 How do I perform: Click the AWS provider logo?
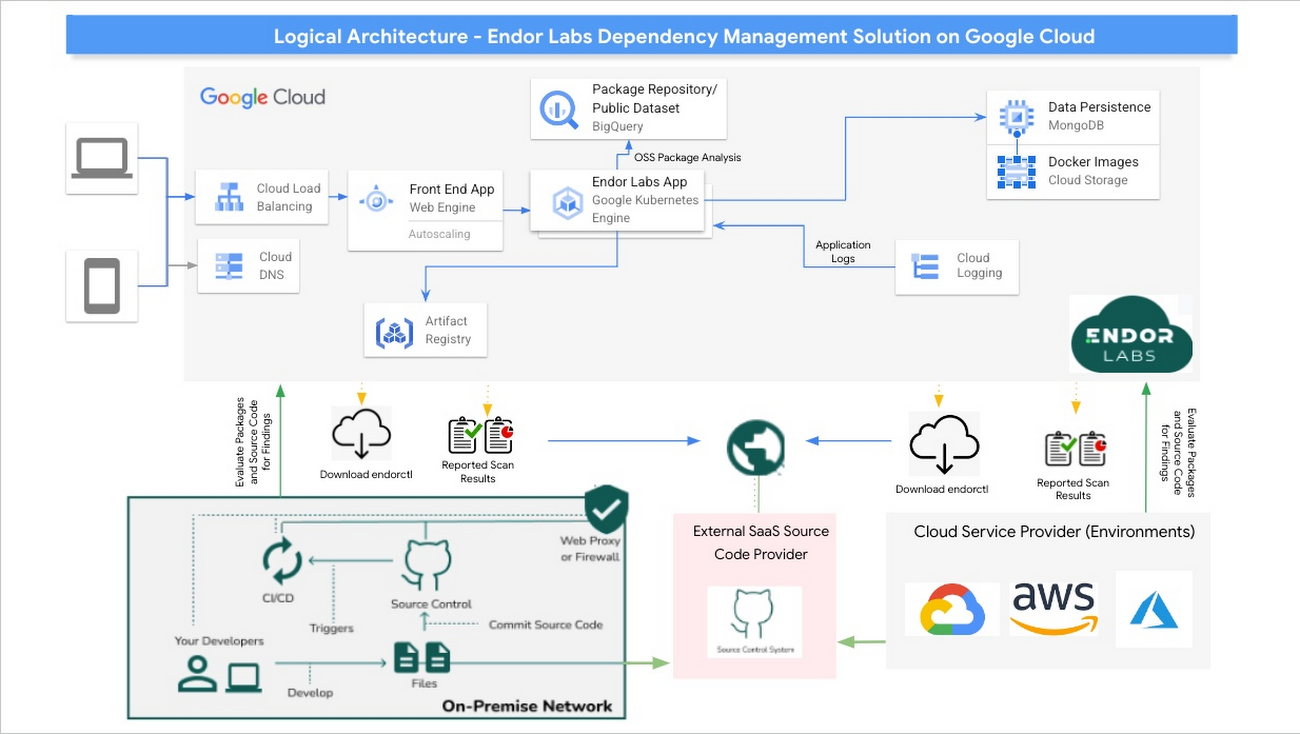[1054, 608]
